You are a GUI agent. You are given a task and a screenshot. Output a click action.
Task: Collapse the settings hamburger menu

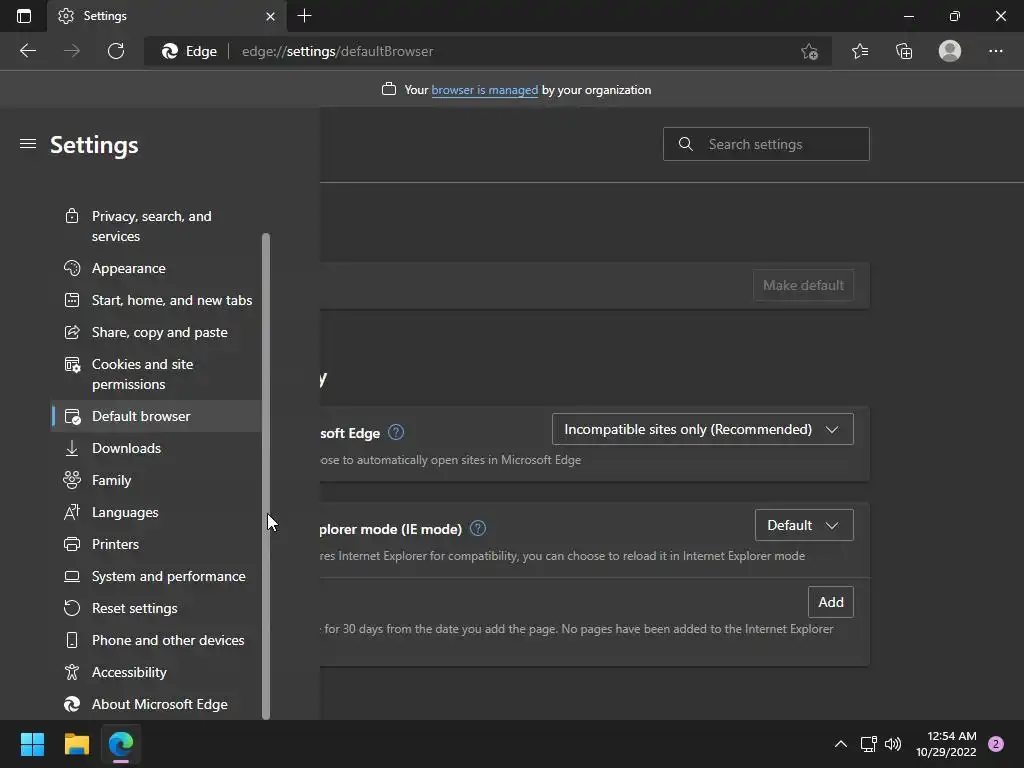coord(27,144)
